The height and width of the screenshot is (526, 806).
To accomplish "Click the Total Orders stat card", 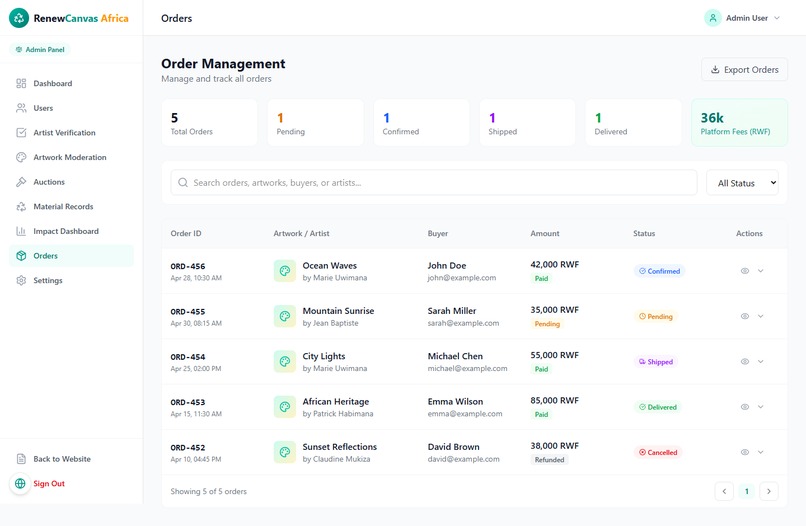I will pyautogui.click(x=210, y=122).
